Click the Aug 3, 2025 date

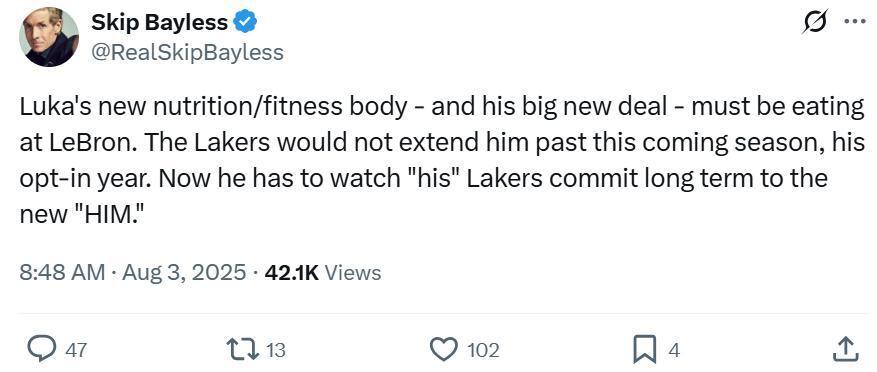(x=184, y=272)
